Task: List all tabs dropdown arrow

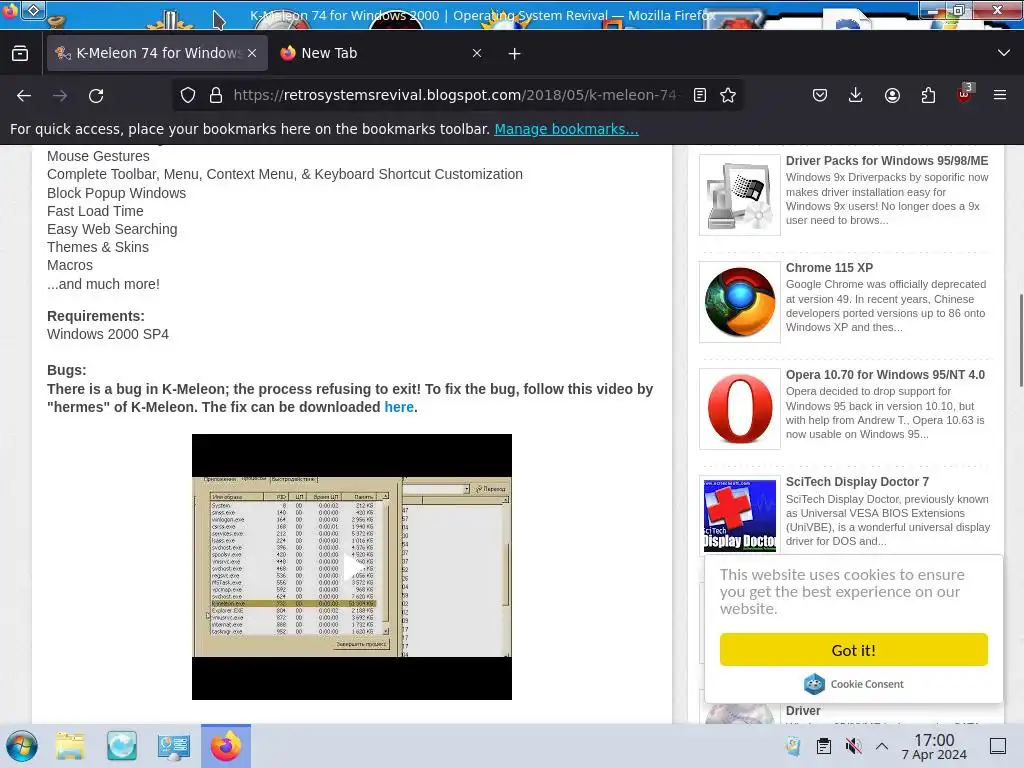Action: pyautogui.click(x=1004, y=53)
